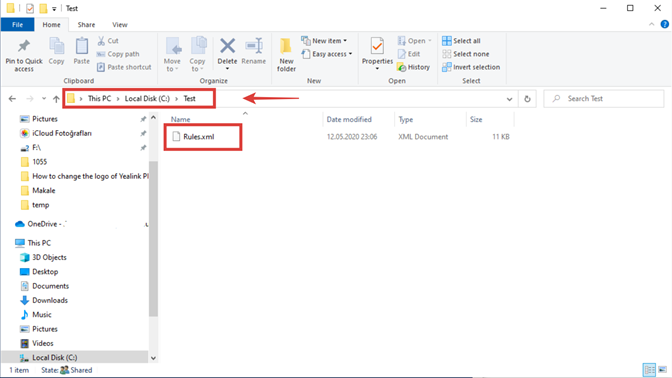This screenshot has width=672, height=378.
Task: Switch to the View ribbon tab
Action: (120, 25)
